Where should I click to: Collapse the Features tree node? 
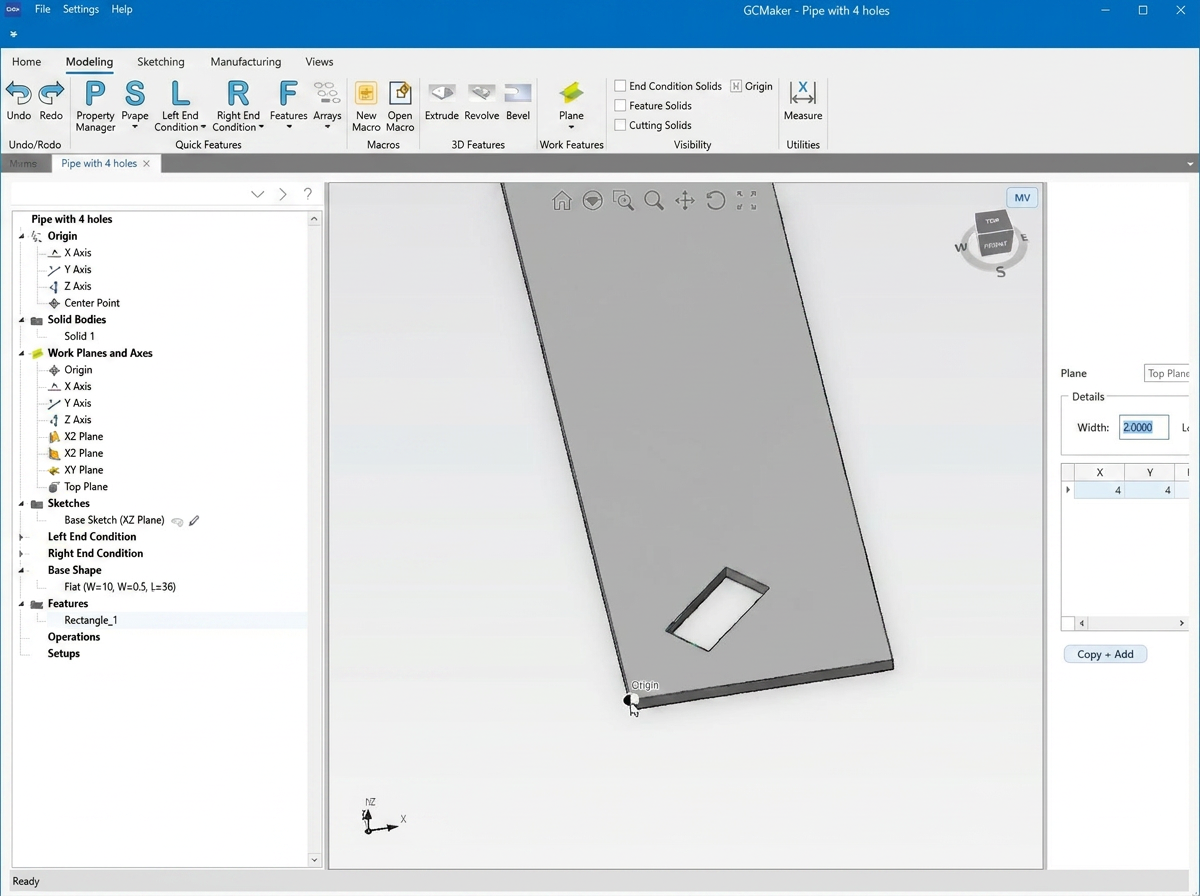(21, 604)
